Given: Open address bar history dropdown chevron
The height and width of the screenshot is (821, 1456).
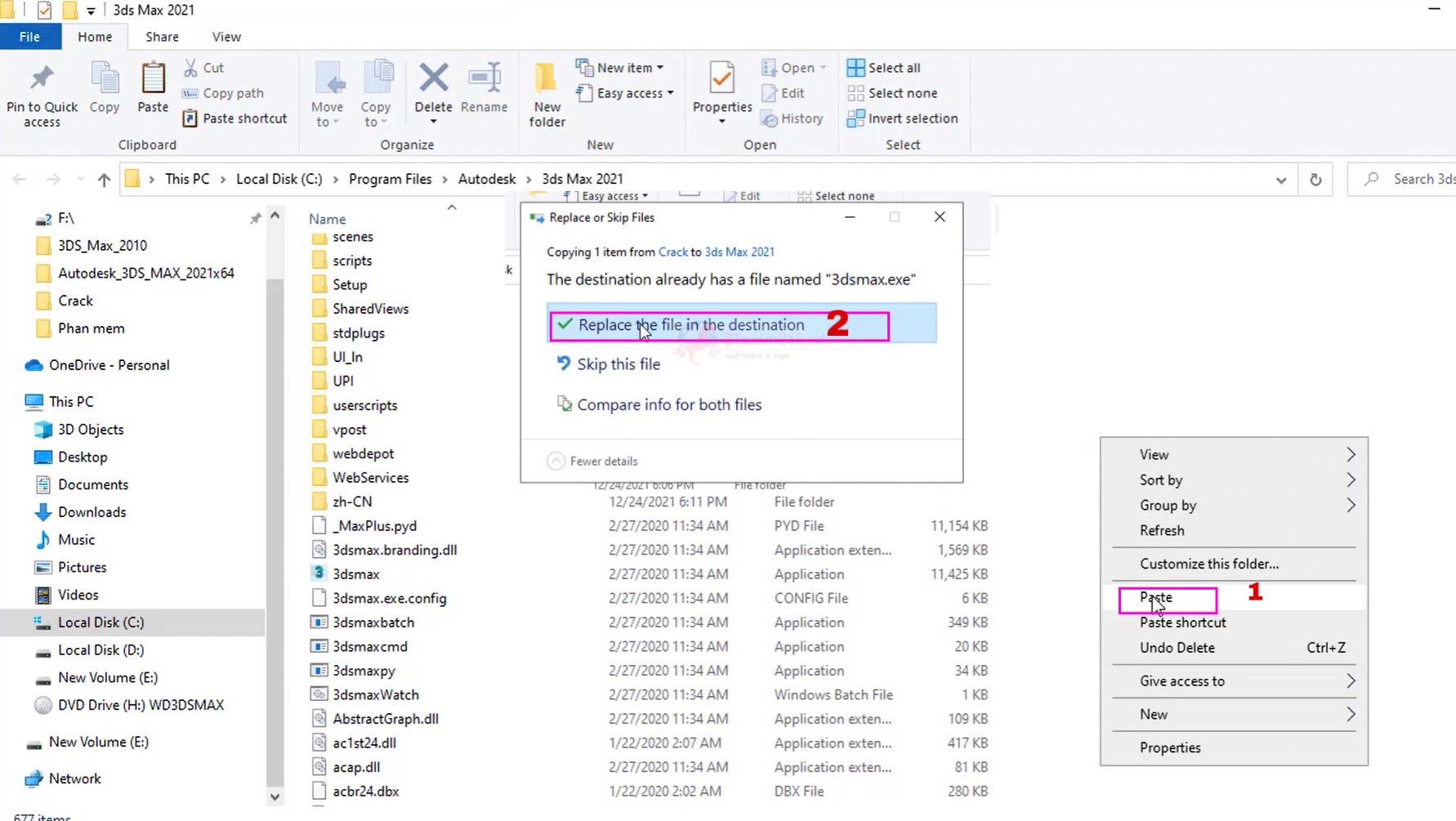Looking at the screenshot, I should click(x=1281, y=180).
